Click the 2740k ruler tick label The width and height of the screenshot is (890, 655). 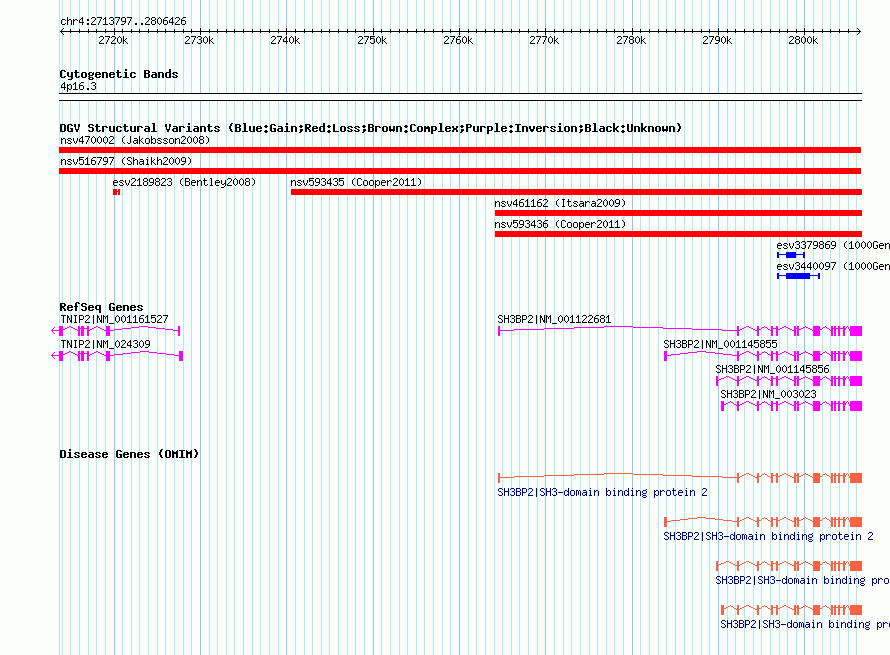click(x=285, y=40)
